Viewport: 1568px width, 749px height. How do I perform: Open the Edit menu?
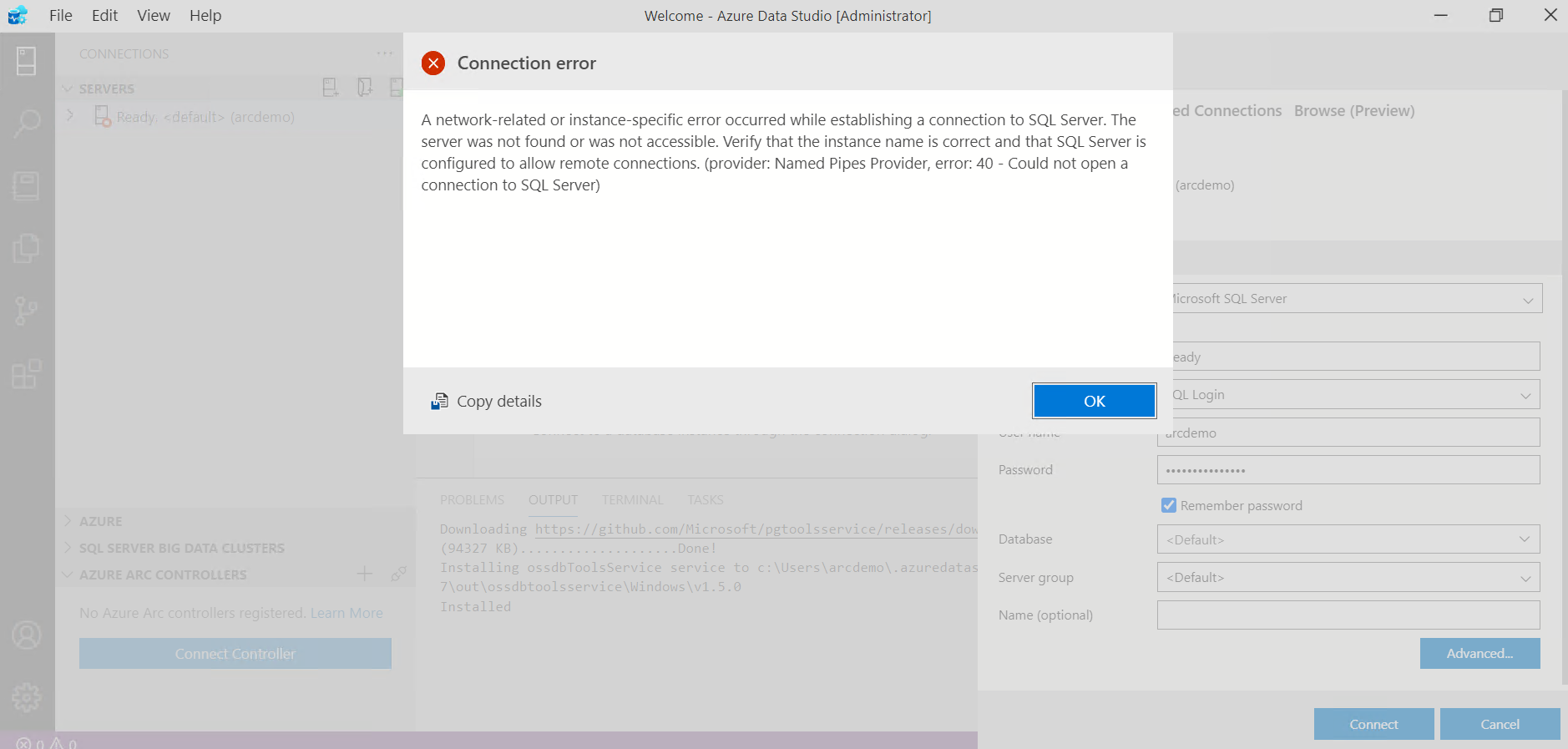[104, 16]
